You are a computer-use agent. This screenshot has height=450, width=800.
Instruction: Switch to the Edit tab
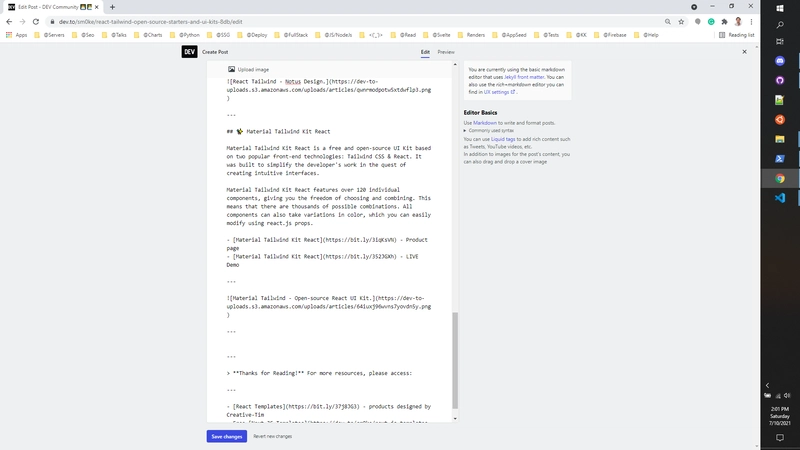[425, 52]
